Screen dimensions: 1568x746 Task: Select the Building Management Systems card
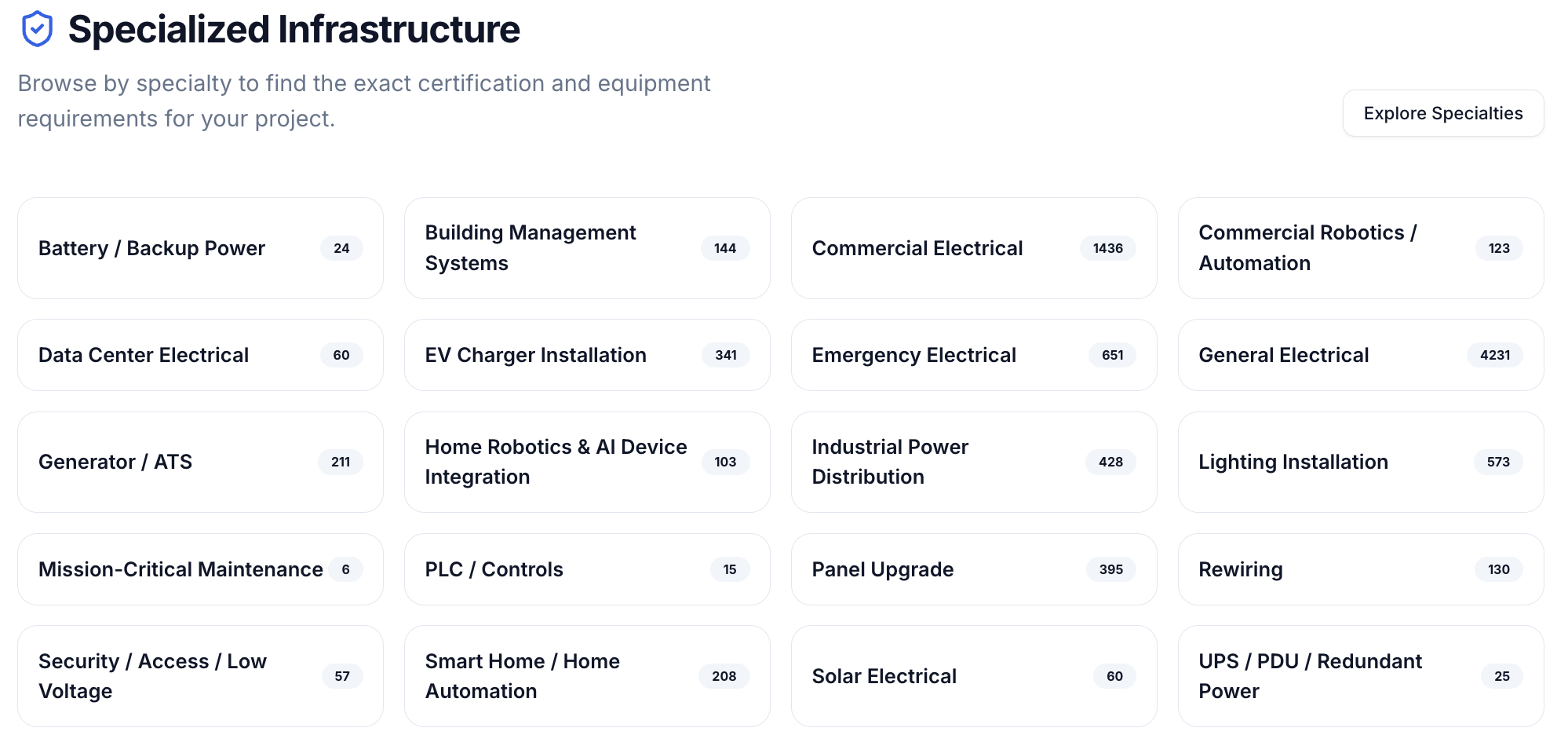point(587,248)
